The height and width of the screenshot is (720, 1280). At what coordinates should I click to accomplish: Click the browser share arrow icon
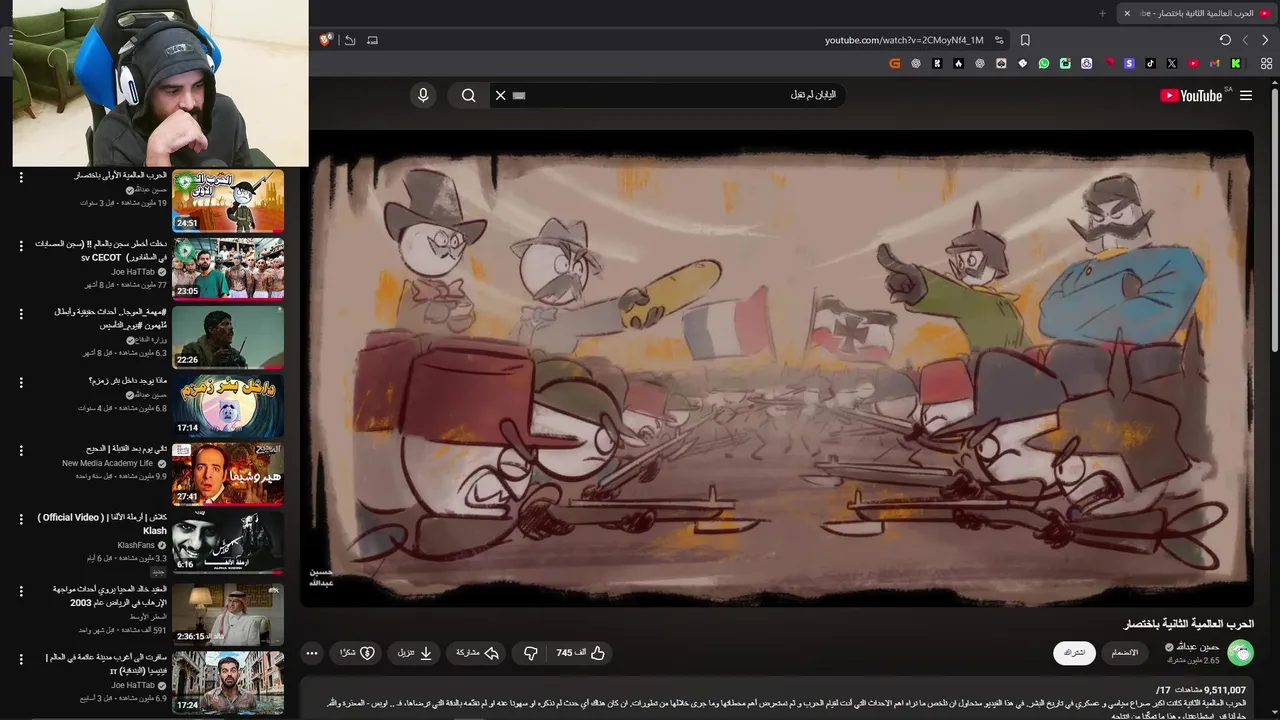[x=350, y=40]
